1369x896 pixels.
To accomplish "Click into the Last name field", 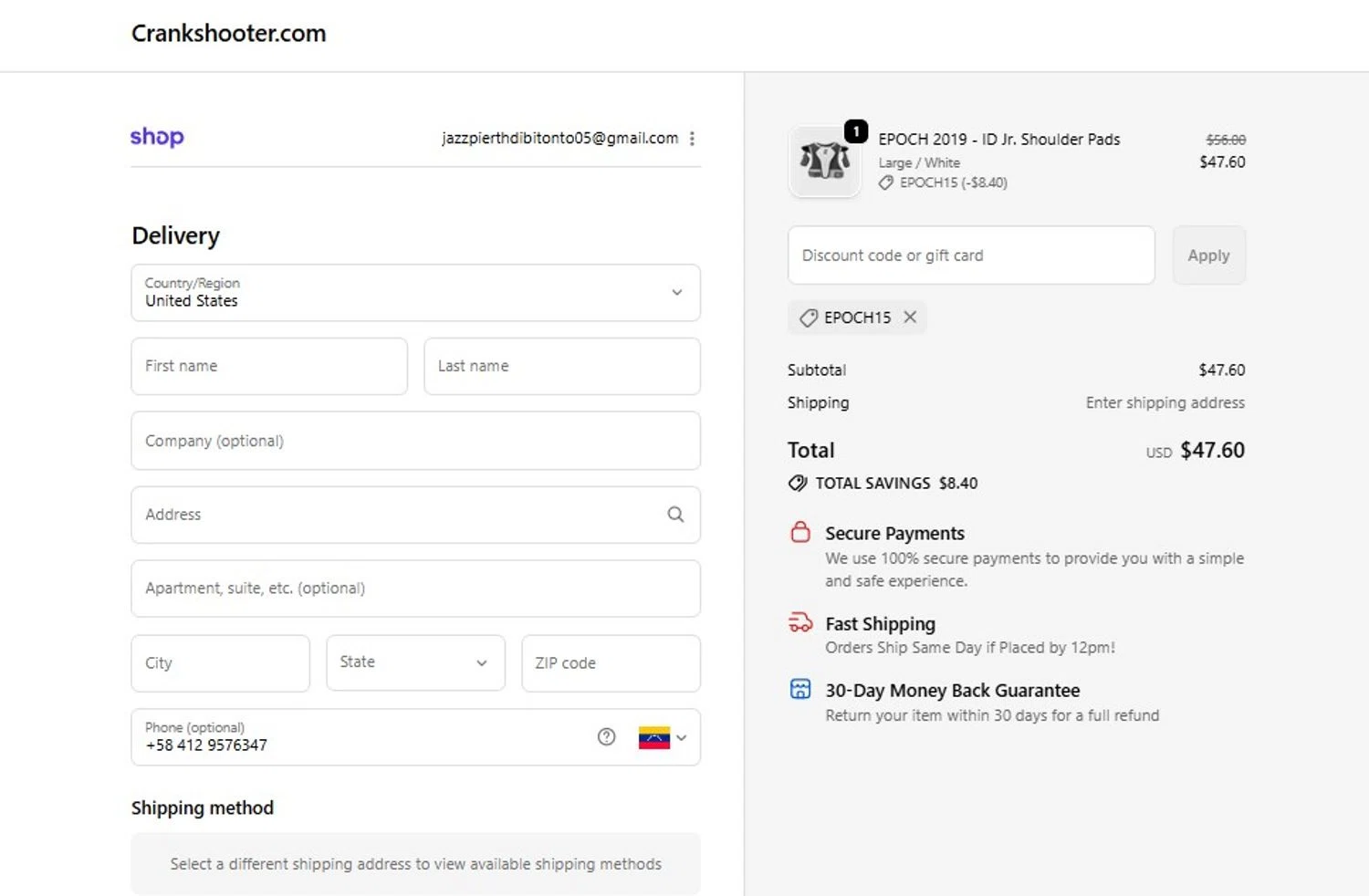I will pos(562,367).
